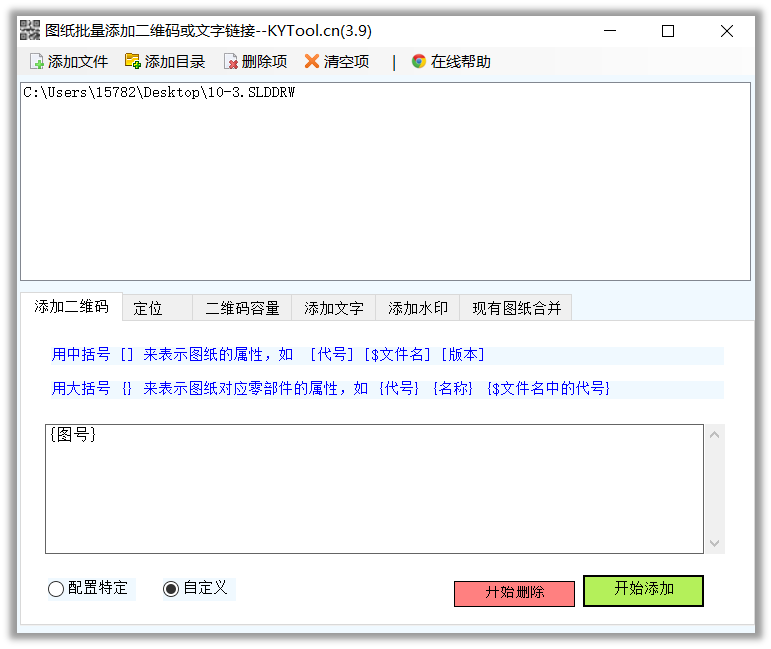Switch to the 添加二维码 tab
This screenshot has height=649, width=771.
click(x=71, y=306)
